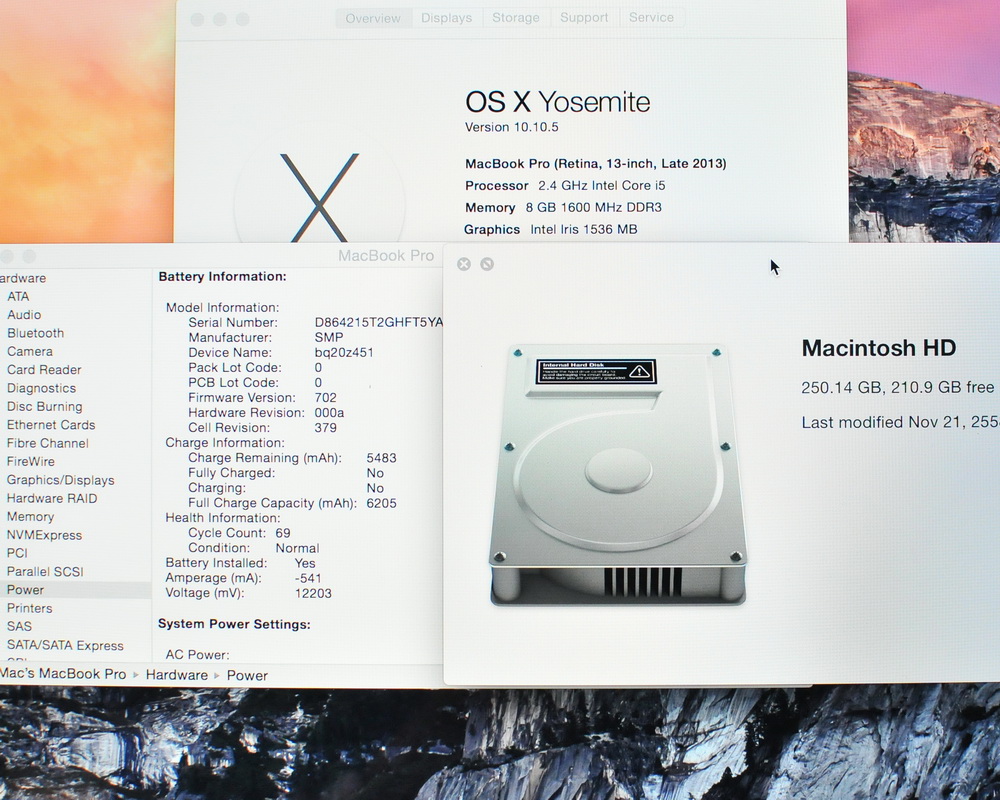Viewport: 1000px width, 800px height.
Task: Click the battery serial number D864215T2GHFT5YA
Action: pyautogui.click(x=378, y=322)
